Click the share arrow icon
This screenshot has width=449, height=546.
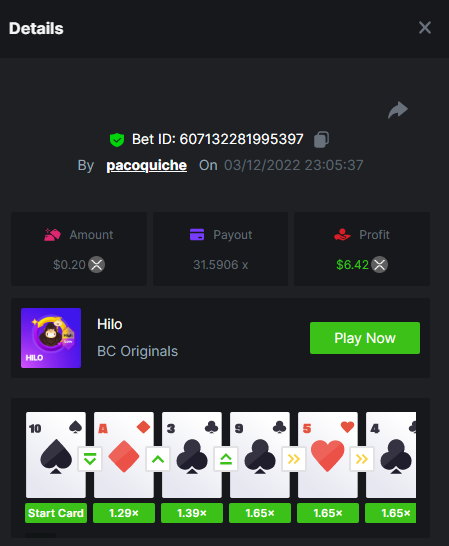coord(398,110)
